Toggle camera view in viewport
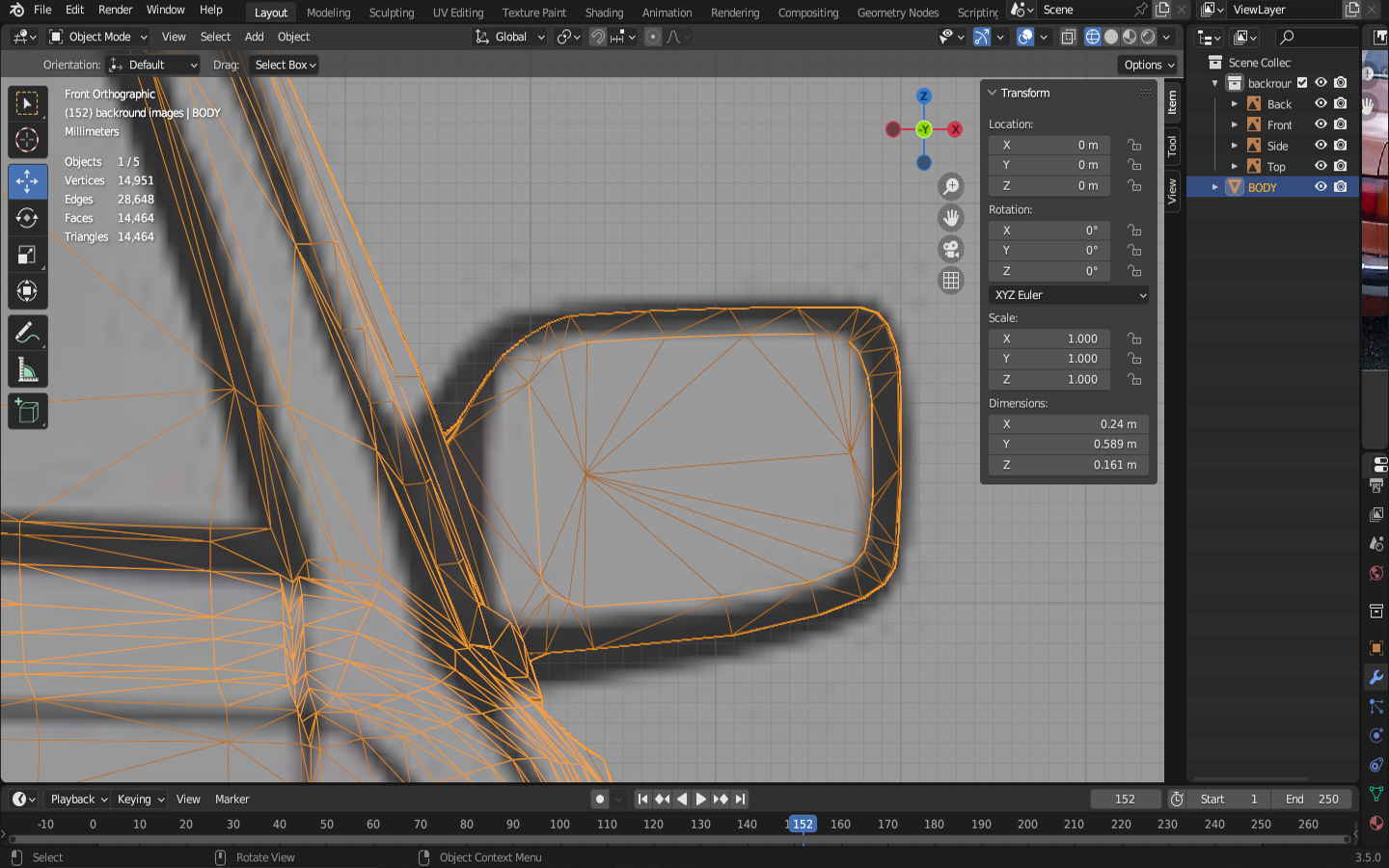This screenshot has width=1389, height=868. click(951, 250)
